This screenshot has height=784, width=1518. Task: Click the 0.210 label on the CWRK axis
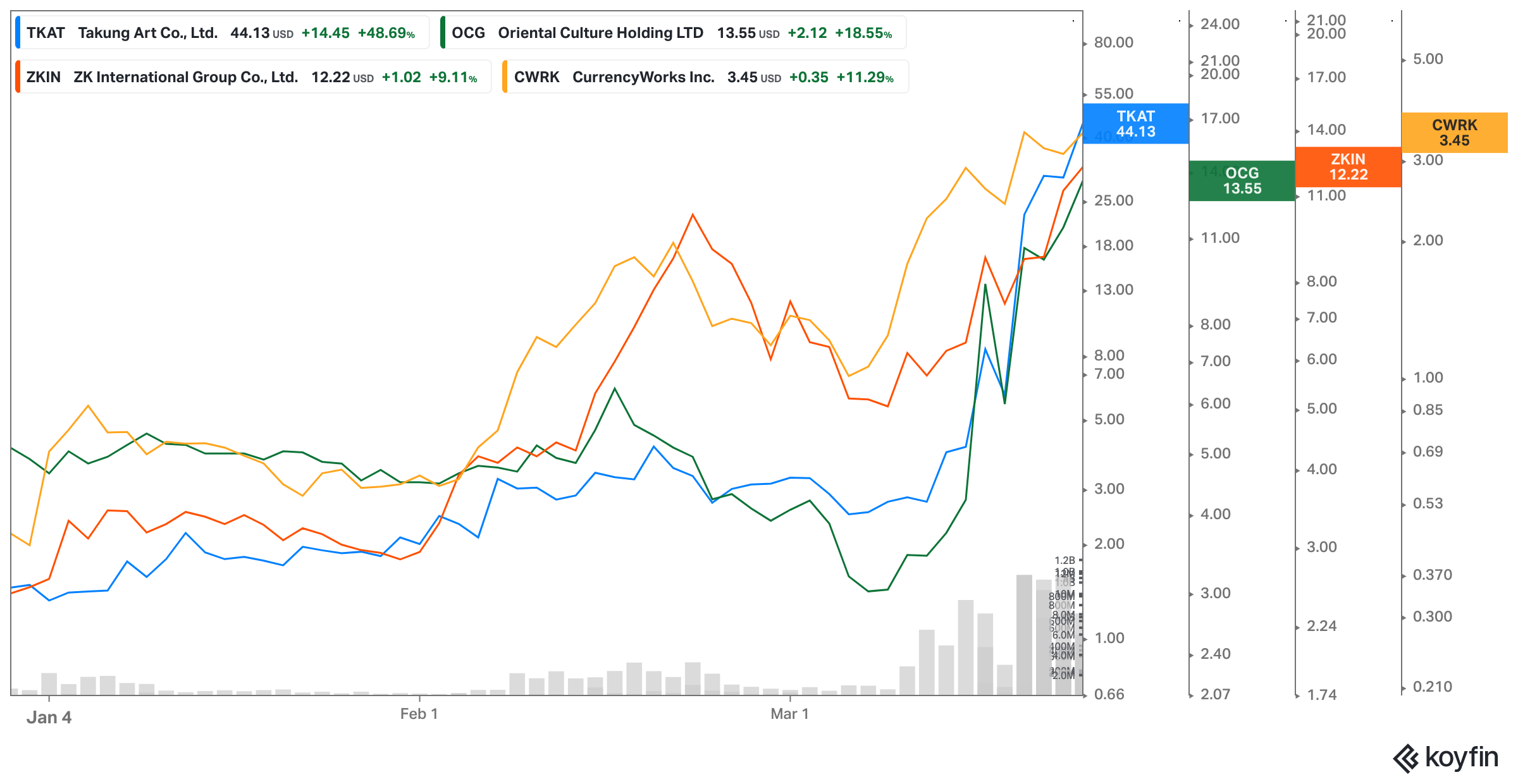point(1433,687)
